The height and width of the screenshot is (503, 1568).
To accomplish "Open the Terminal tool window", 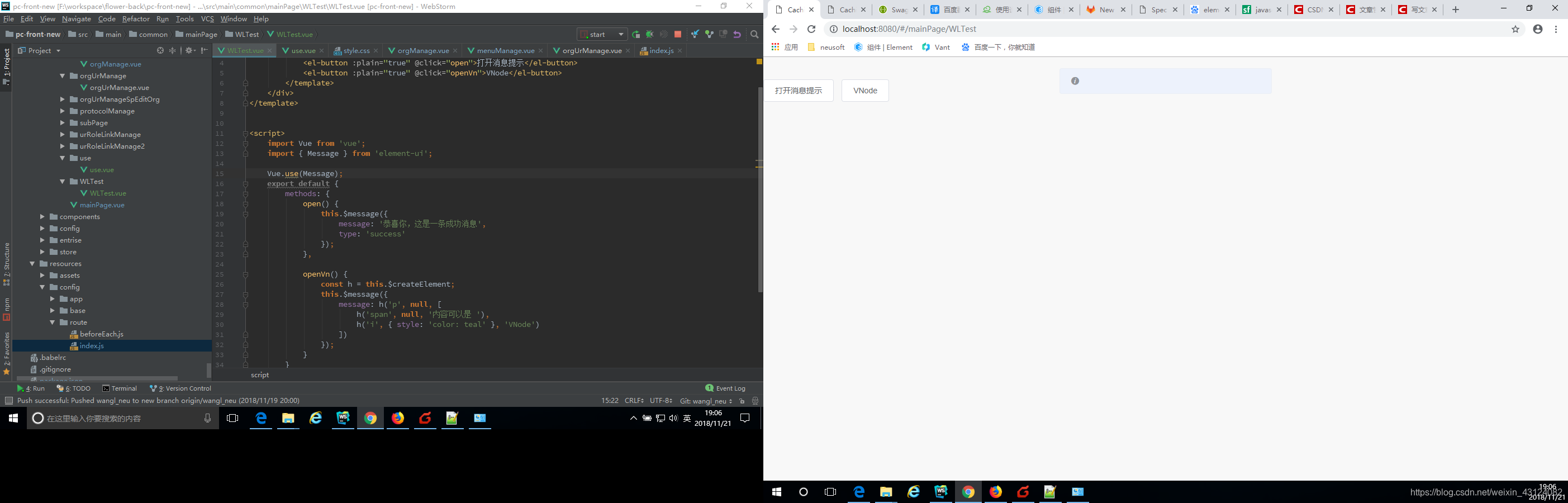I will tap(120, 388).
